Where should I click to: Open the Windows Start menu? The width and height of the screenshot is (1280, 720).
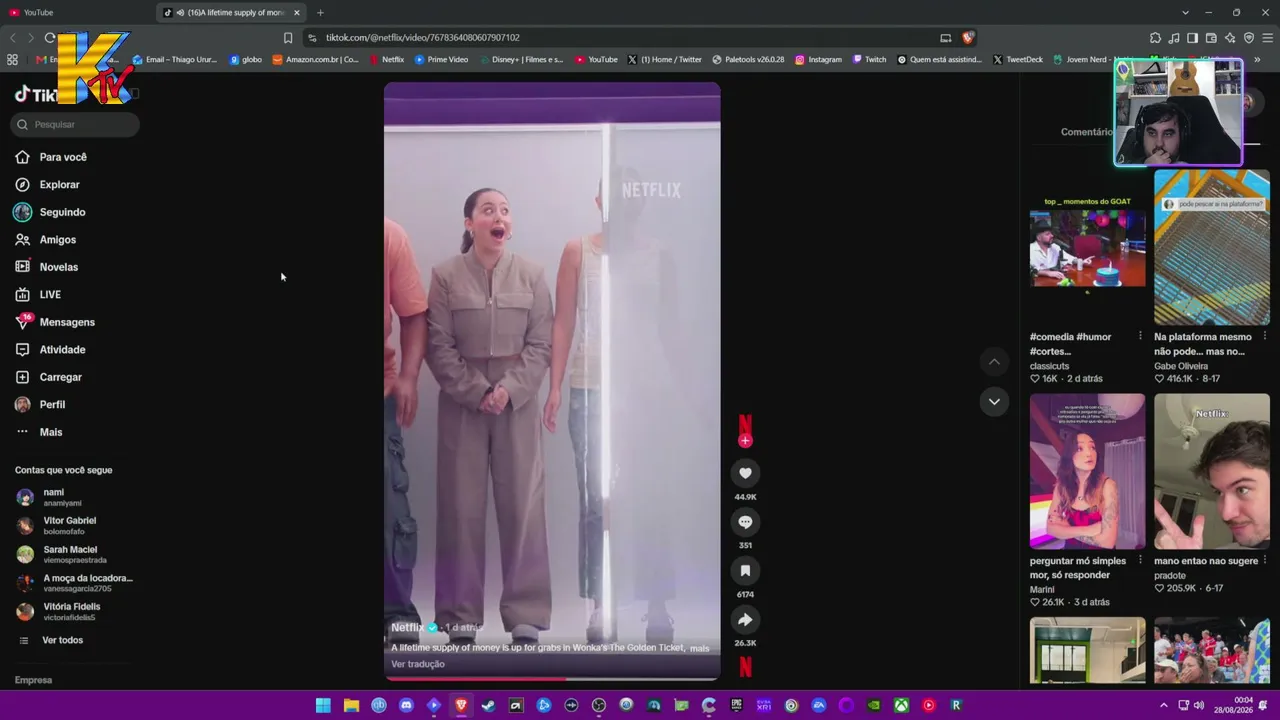tap(323, 705)
